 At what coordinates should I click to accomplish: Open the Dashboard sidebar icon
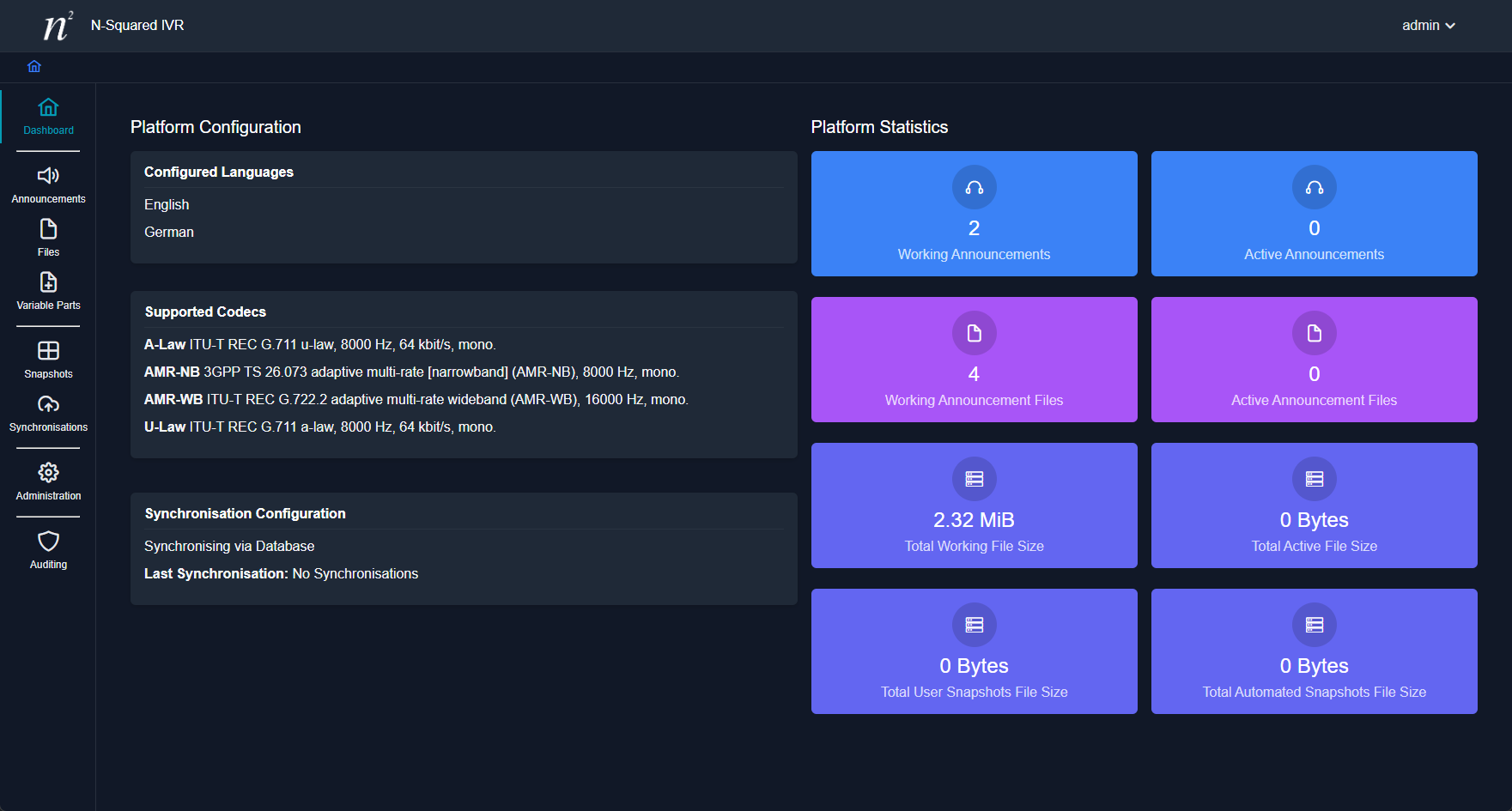click(48, 107)
